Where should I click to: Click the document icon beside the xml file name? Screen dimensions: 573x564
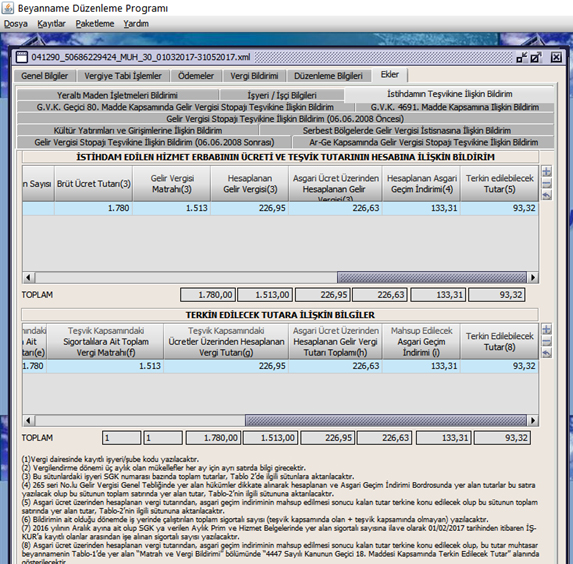[22, 57]
